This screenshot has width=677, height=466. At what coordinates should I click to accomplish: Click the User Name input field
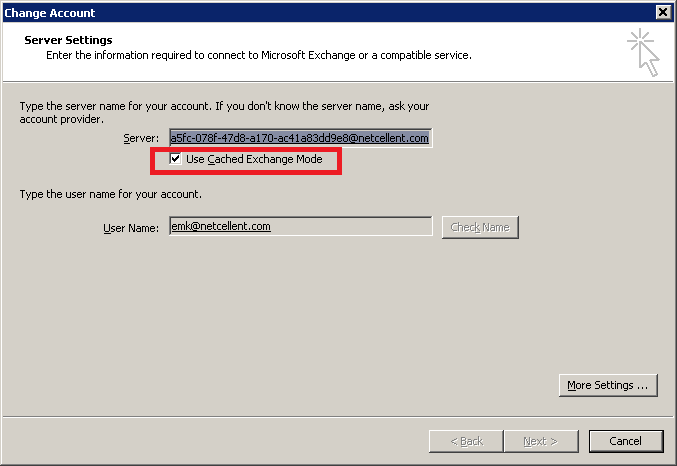(301, 226)
